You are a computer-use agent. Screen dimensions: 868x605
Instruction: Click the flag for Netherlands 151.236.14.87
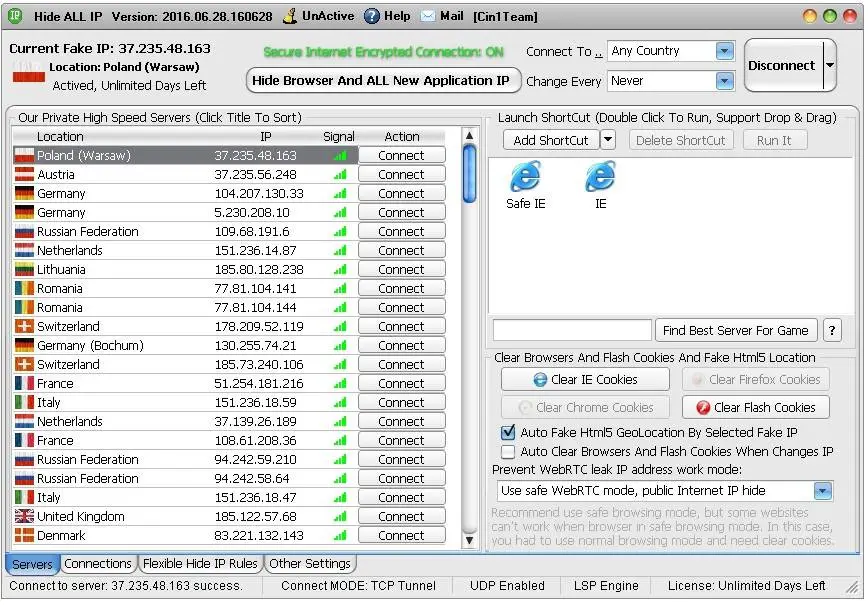pos(24,251)
